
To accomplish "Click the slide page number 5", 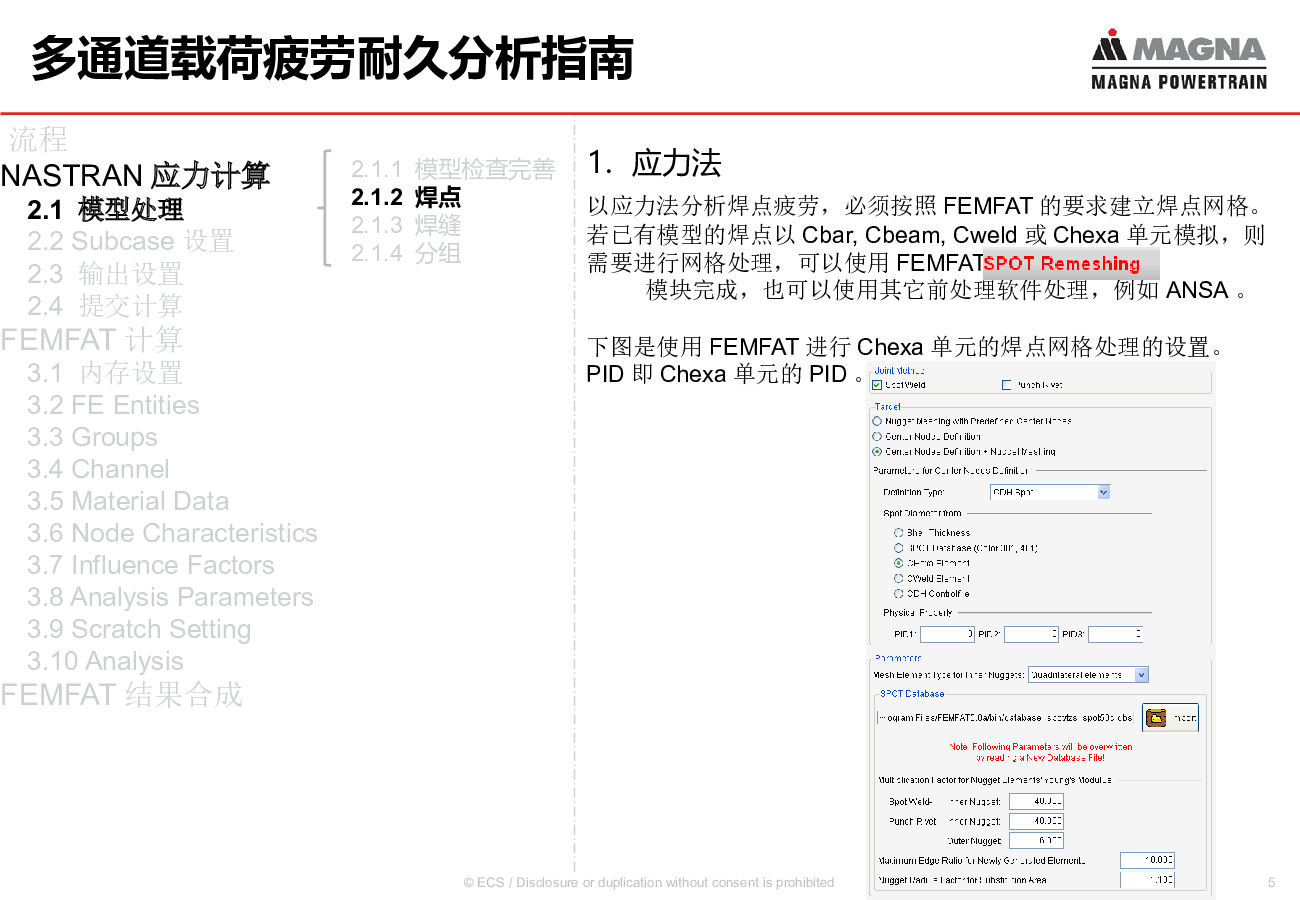I will point(1271,882).
